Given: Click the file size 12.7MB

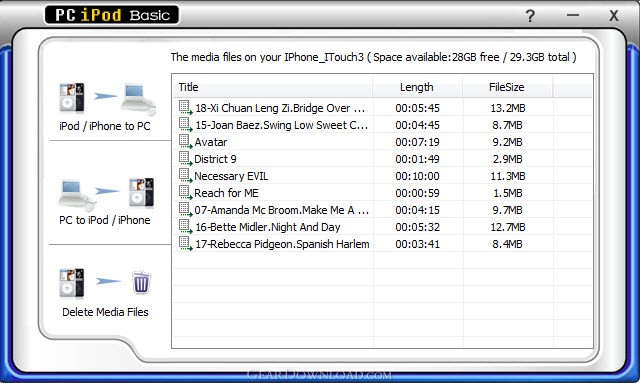Looking at the screenshot, I should (x=508, y=227).
